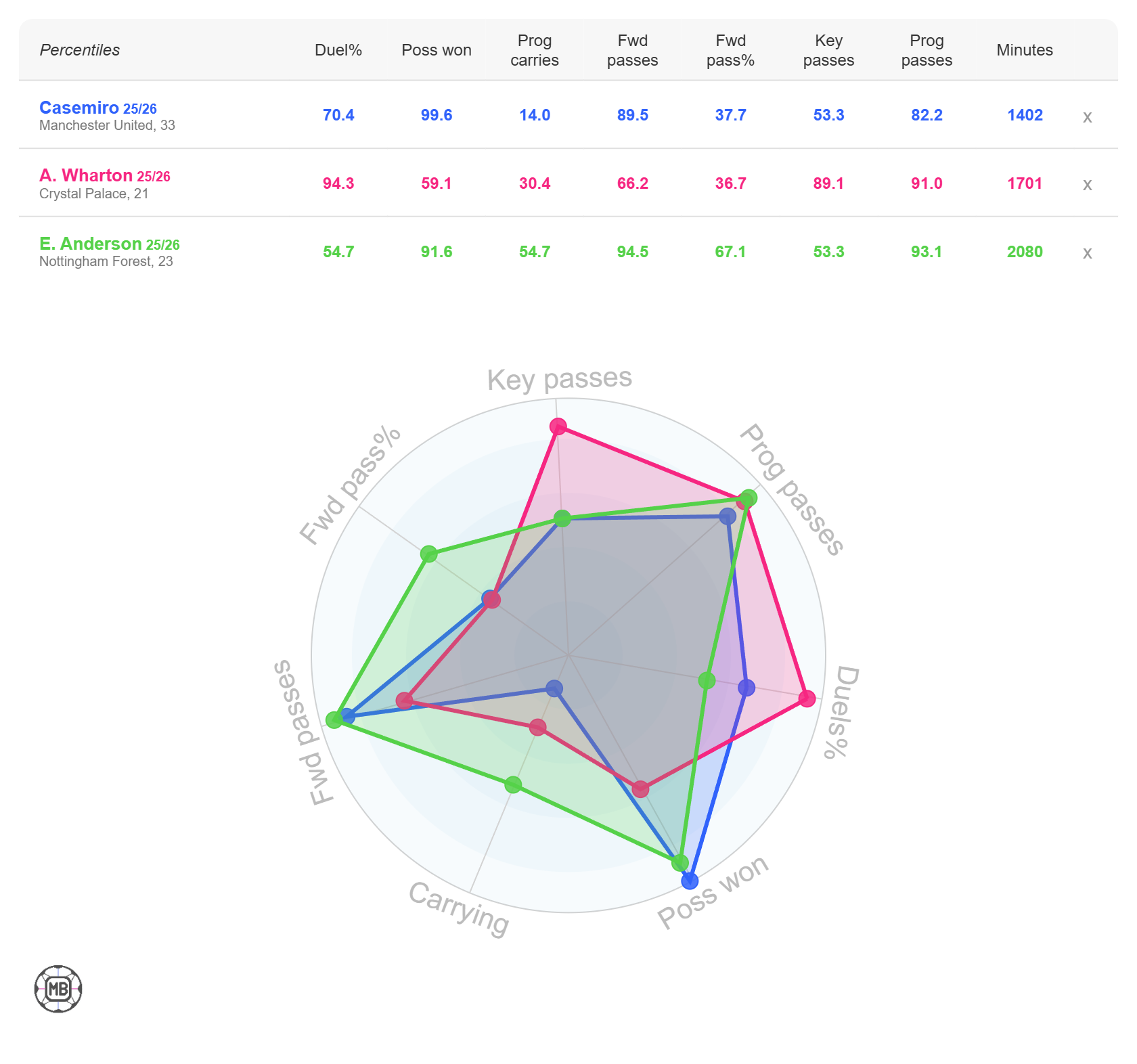Click the Carrying axis label on radar

coord(459,908)
